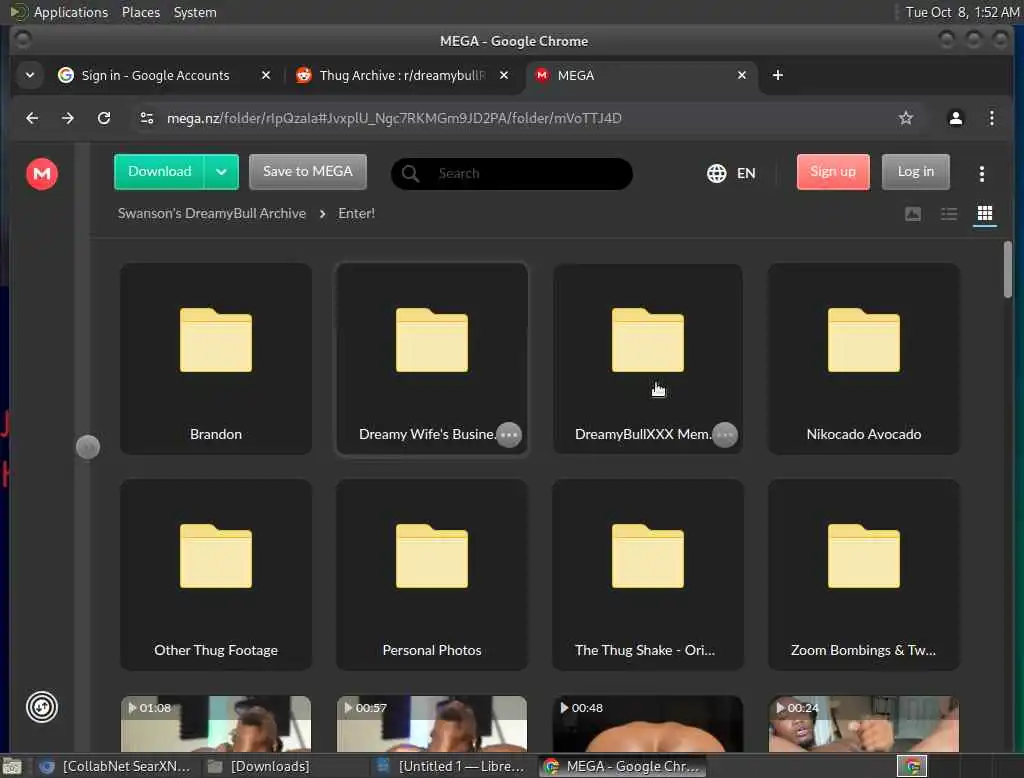Open the Chrome profile icon
The image size is (1024, 778).
point(955,118)
